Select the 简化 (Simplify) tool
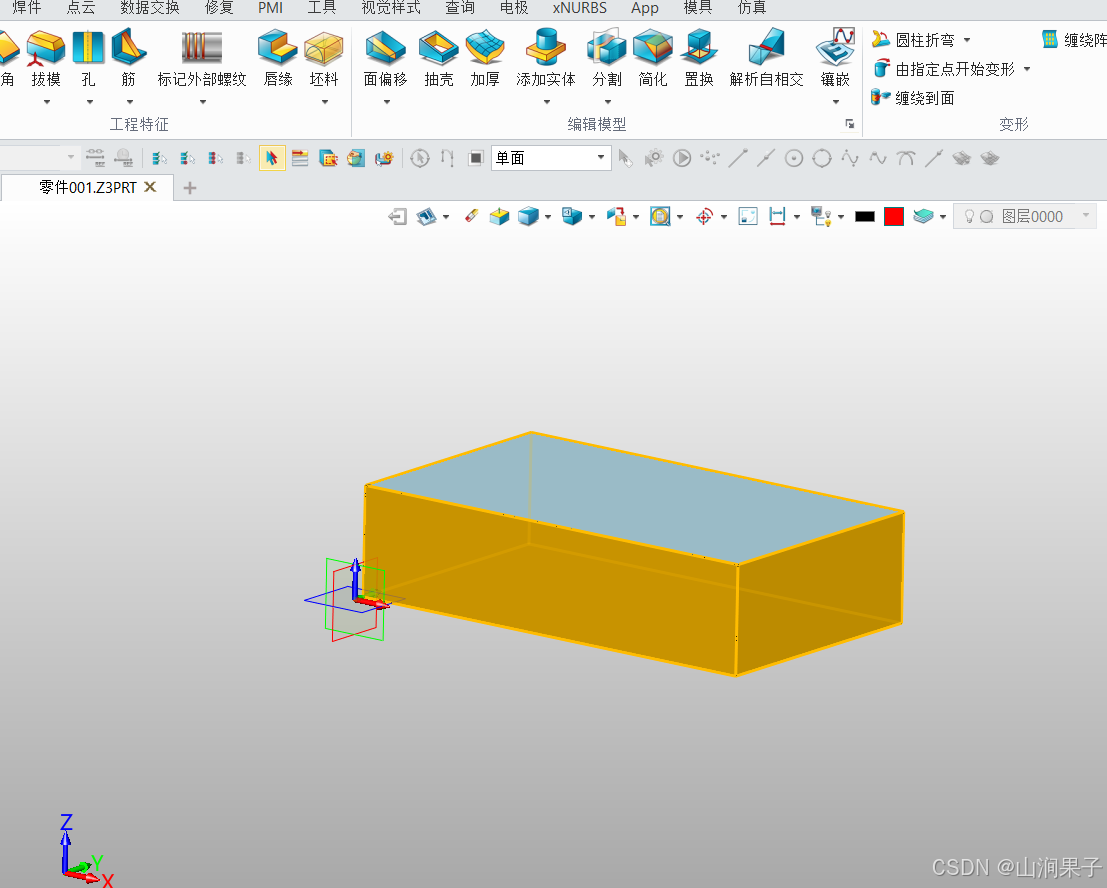Screen dimensions: 1107x888 tap(652, 59)
